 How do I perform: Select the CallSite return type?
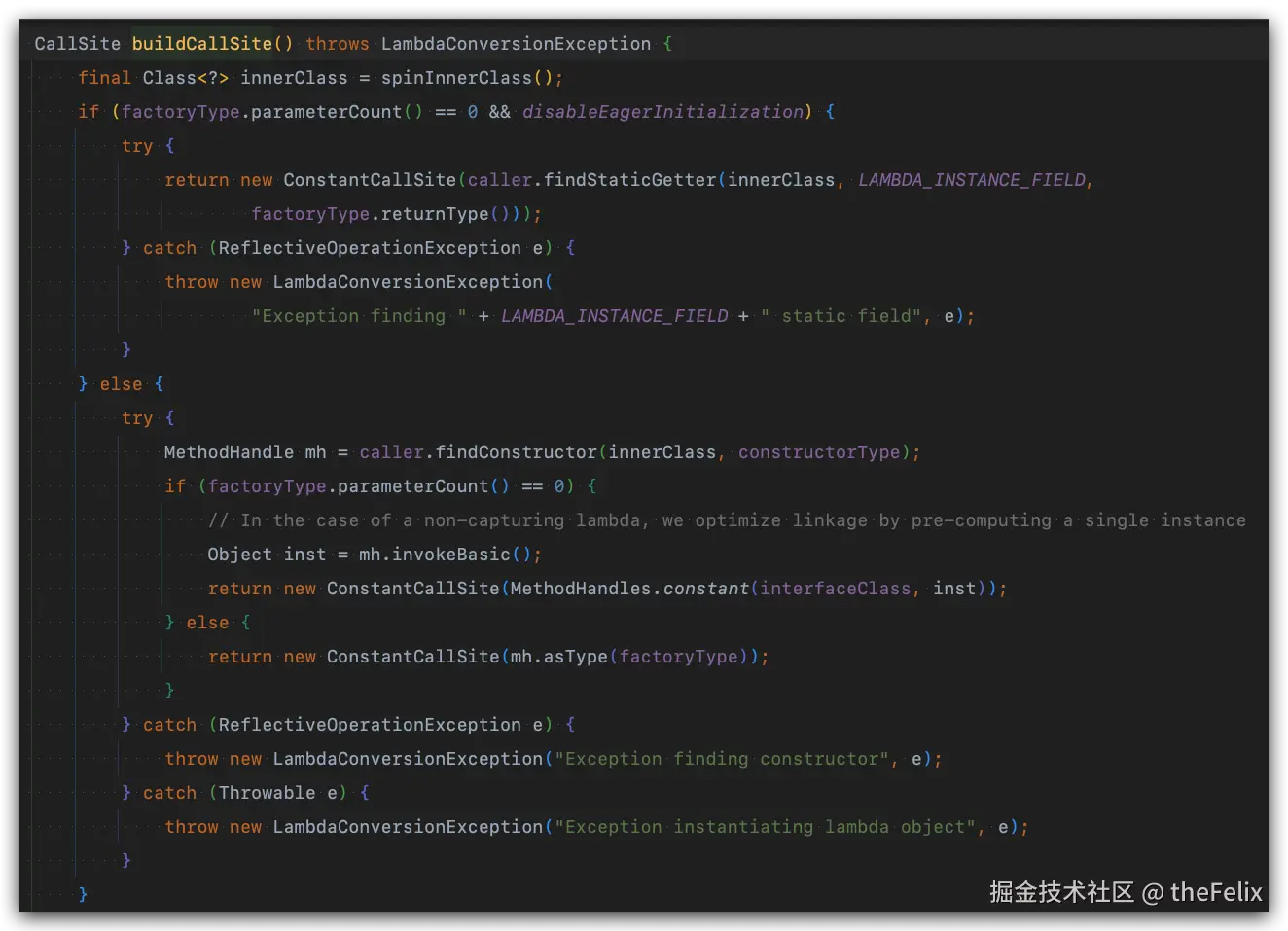(78, 44)
